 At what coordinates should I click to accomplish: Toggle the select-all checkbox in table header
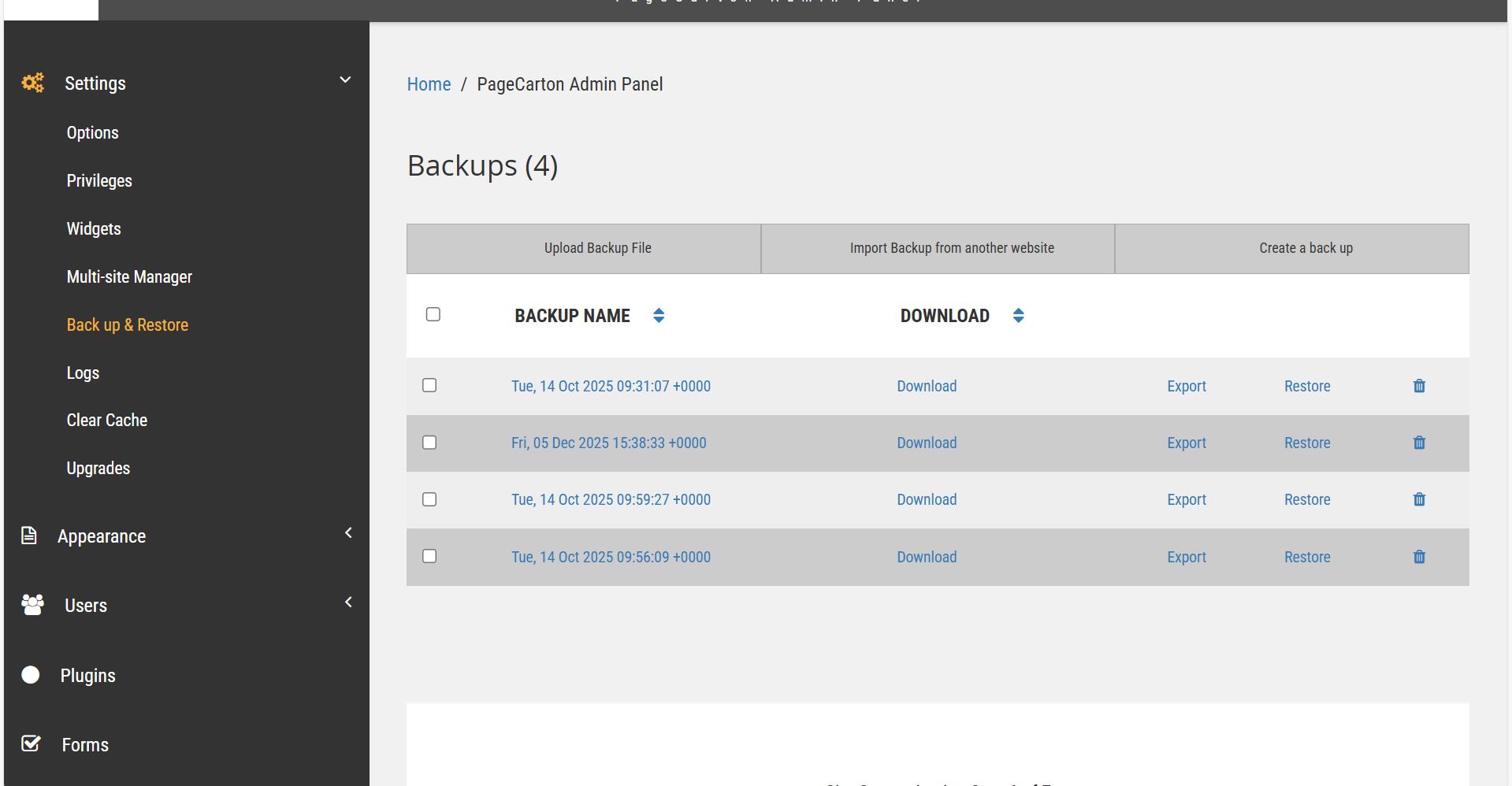click(x=433, y=314)
